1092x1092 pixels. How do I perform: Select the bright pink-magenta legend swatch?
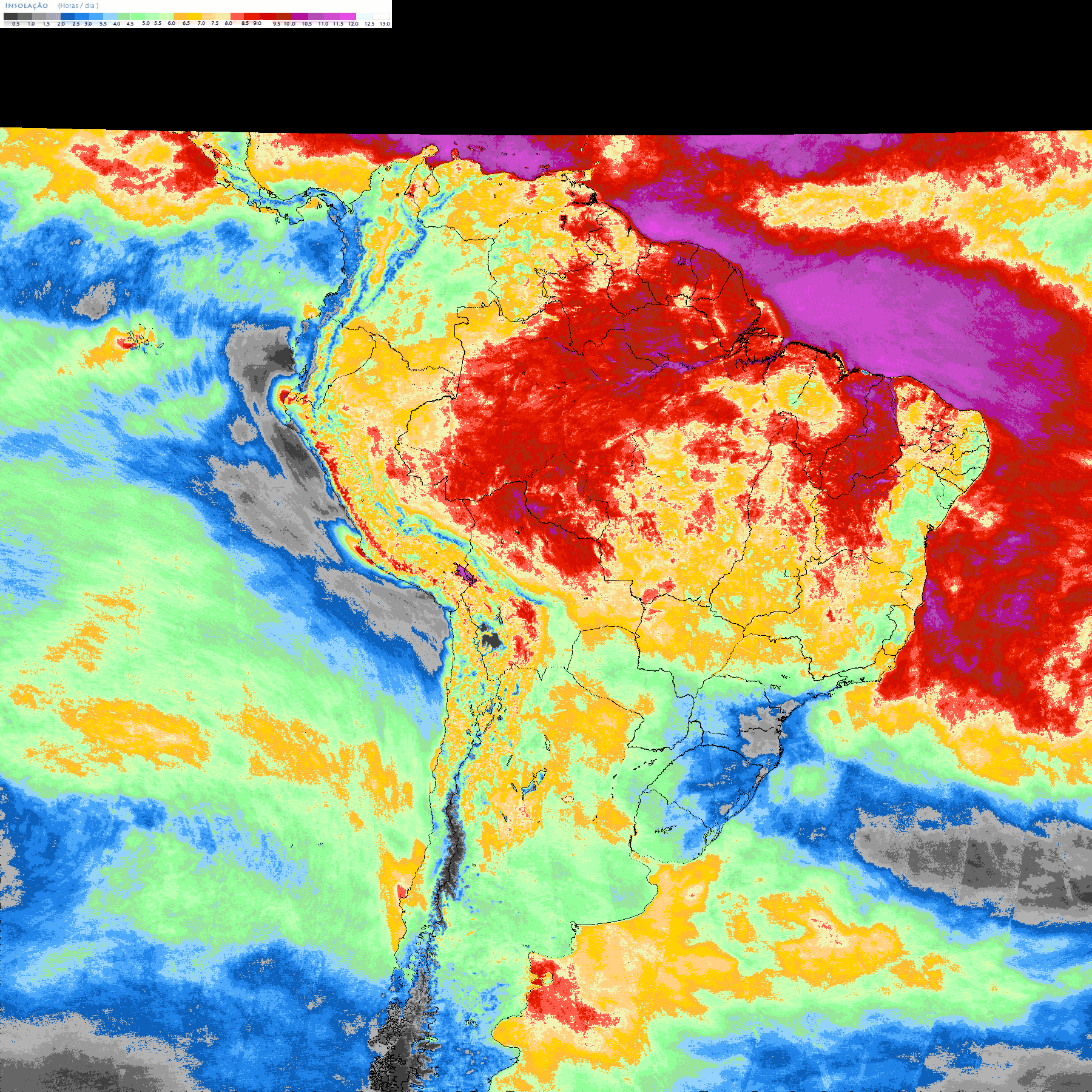(348, 16)
